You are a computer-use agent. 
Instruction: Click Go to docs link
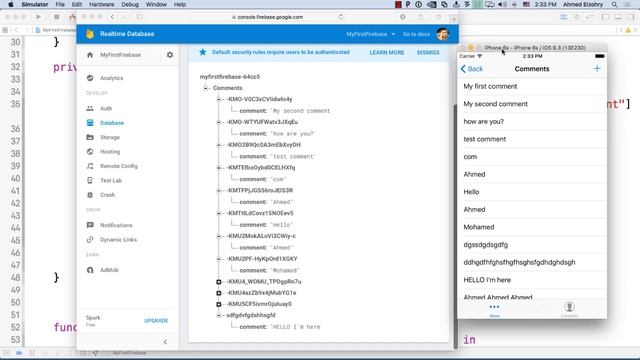coord(416,34)
